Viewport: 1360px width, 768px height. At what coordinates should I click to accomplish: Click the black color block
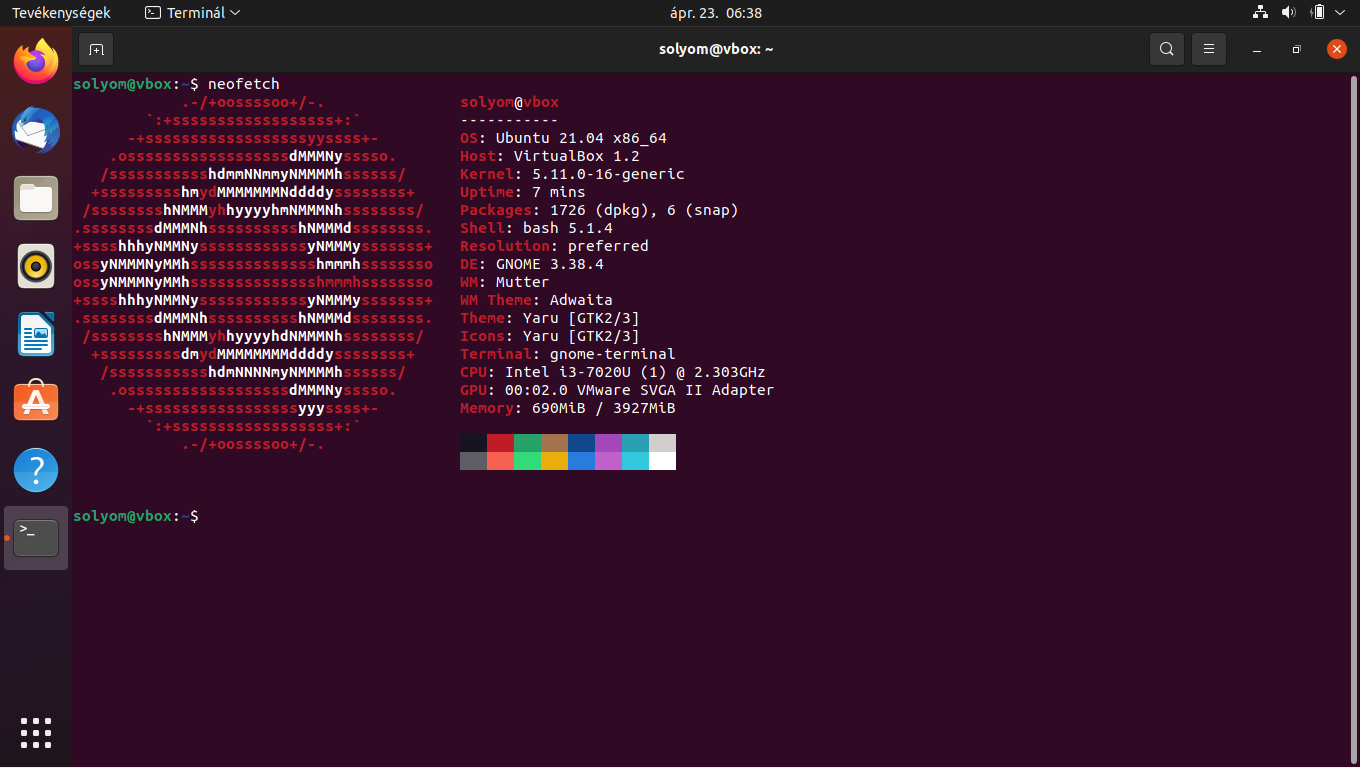(x=473, y=443)
